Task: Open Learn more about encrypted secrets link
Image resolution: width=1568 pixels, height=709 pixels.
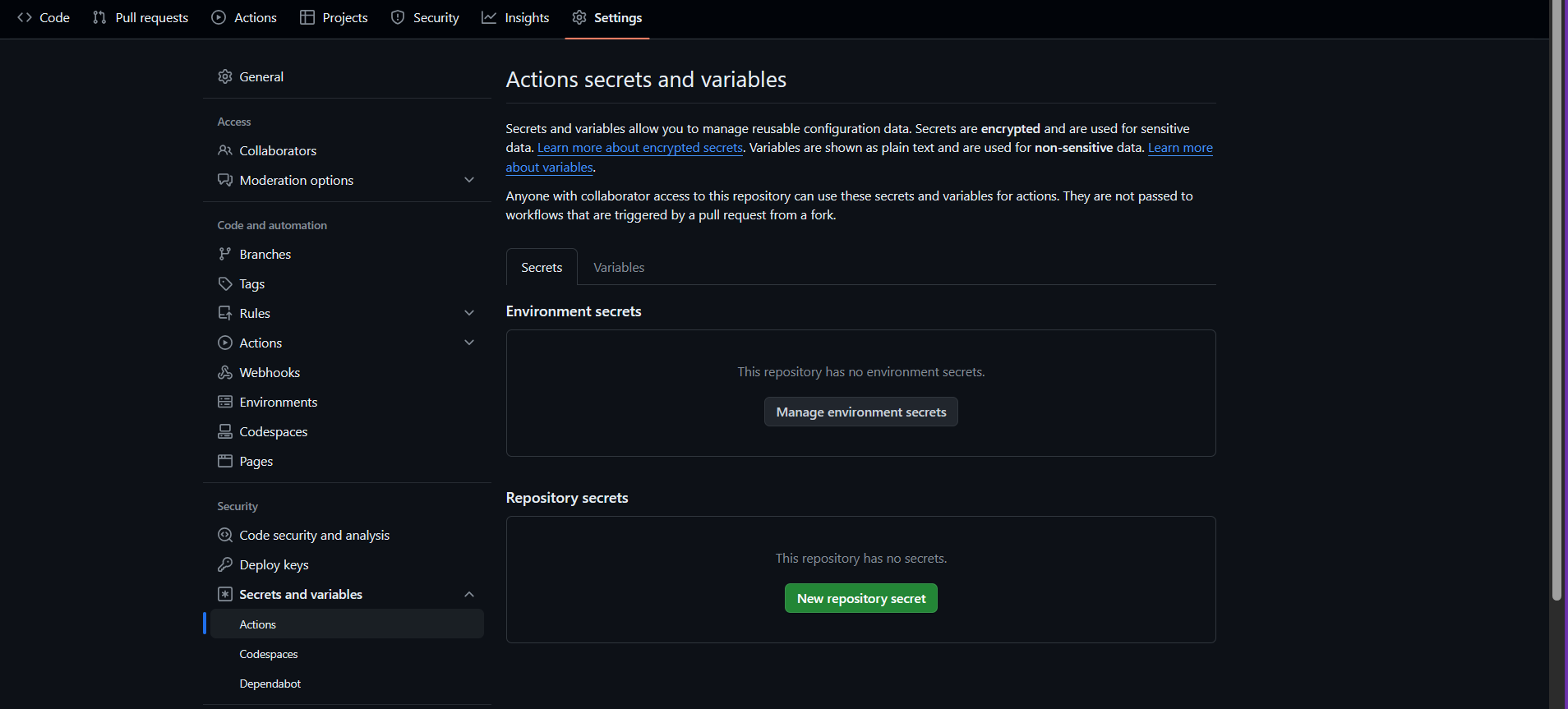Action: click(x=639, y=148)
